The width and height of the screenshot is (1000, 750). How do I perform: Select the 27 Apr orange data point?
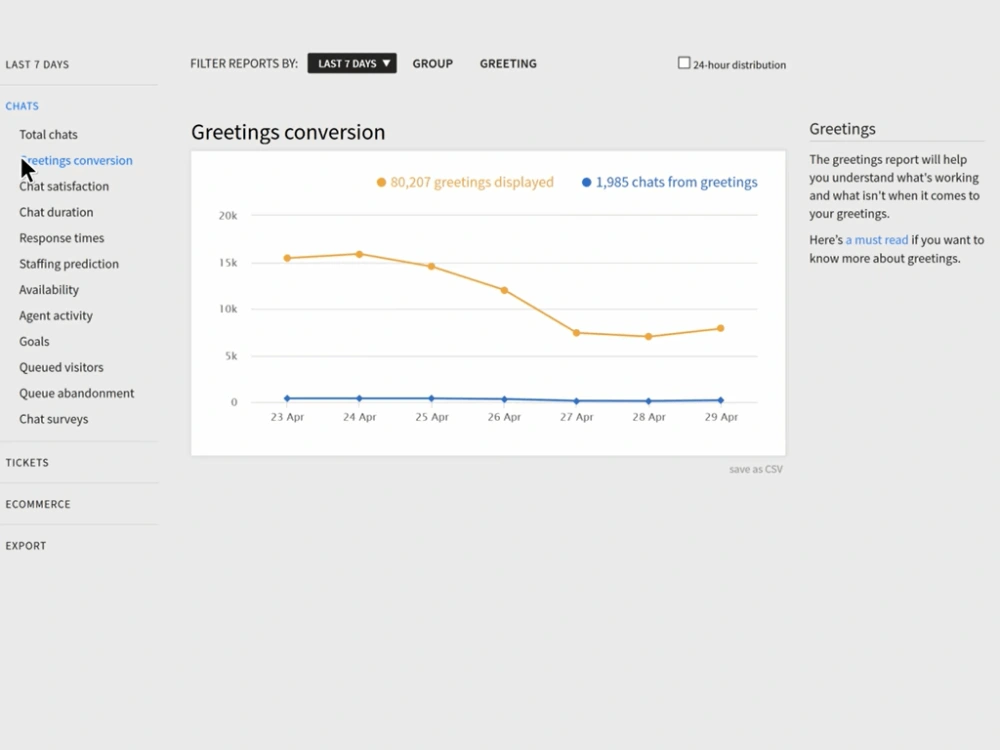577,333
